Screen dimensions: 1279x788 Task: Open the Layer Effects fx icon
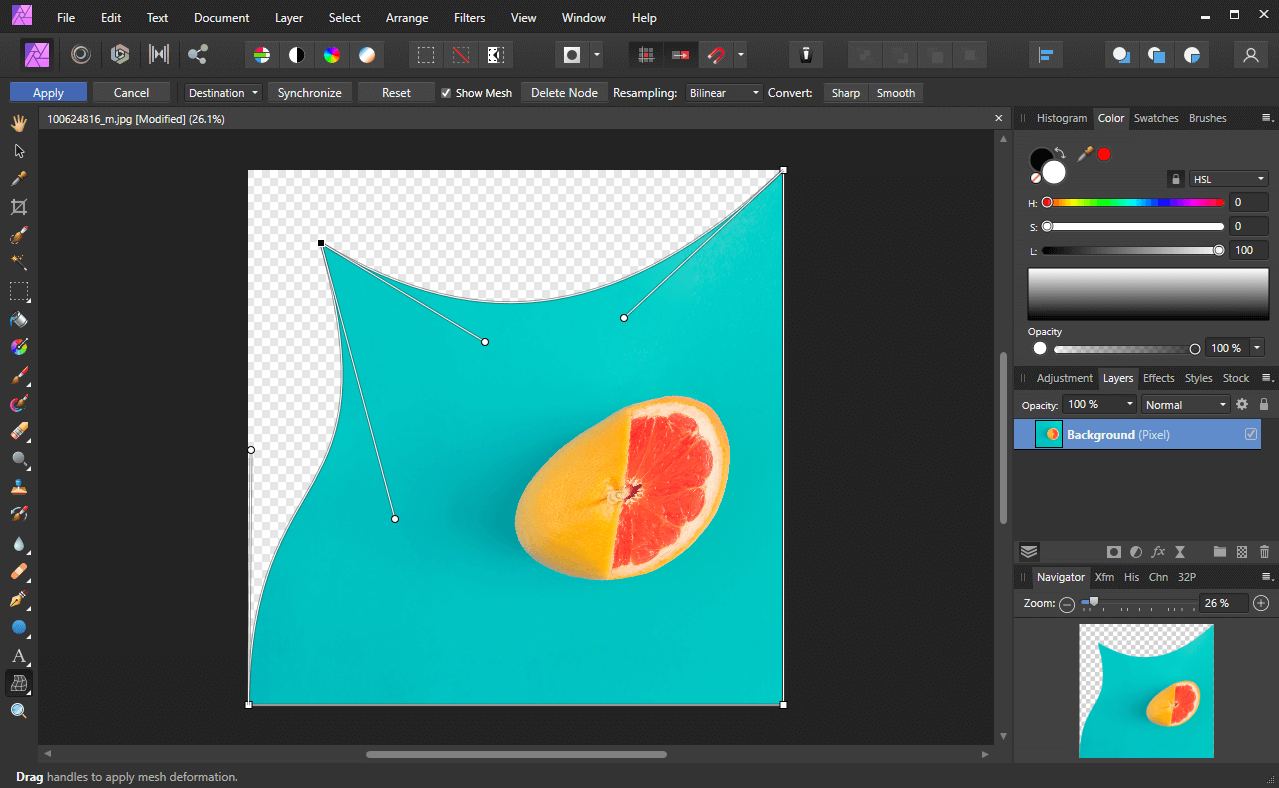pyautogui.click(x=1158, y=552)
